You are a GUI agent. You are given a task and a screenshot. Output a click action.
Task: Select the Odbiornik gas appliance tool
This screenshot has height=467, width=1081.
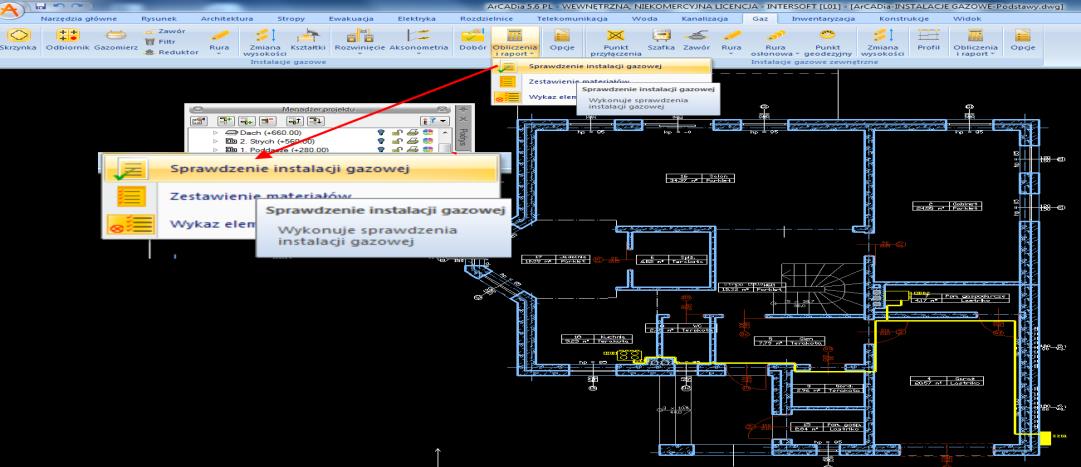pyautogui.click(x=67, y=39)
